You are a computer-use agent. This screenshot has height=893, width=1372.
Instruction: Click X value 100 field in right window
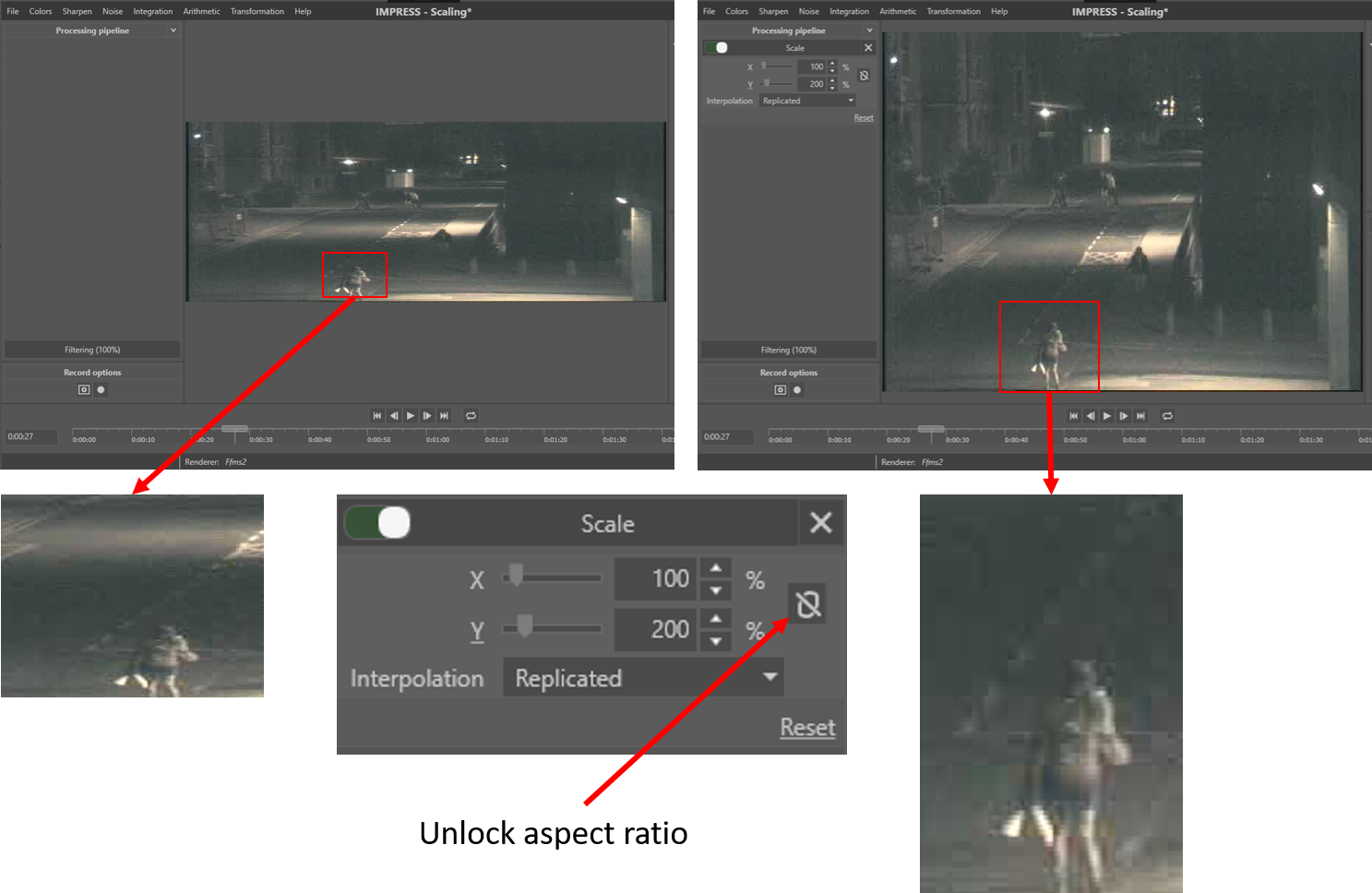pyautogui.click(x=812, y=66)
